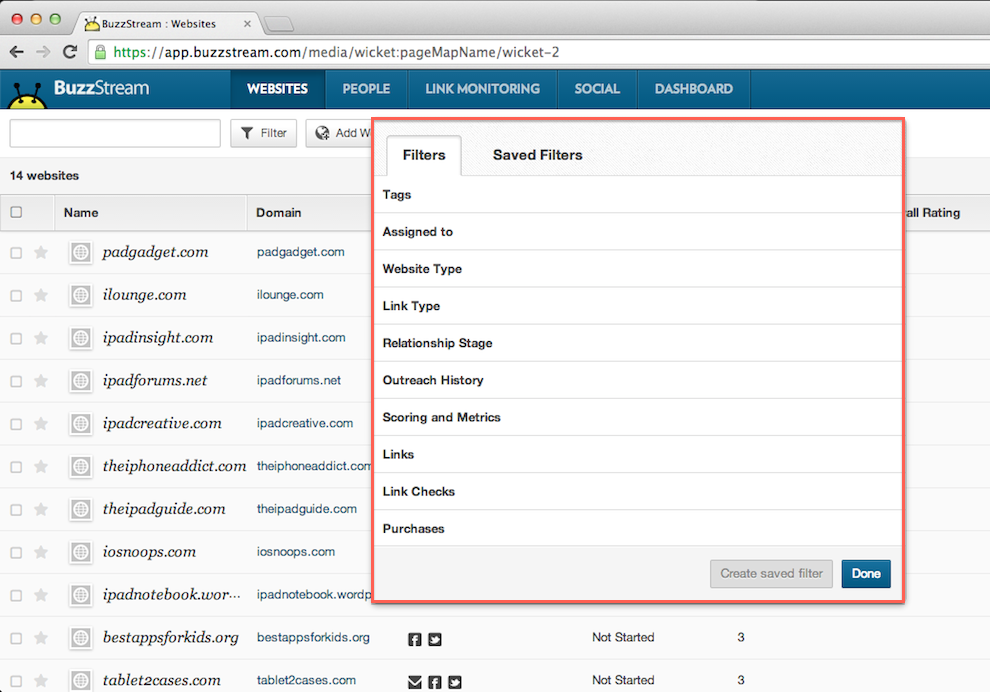Screen dimensions: 990x692
Task: Click the website search input field
Action: 114,132
